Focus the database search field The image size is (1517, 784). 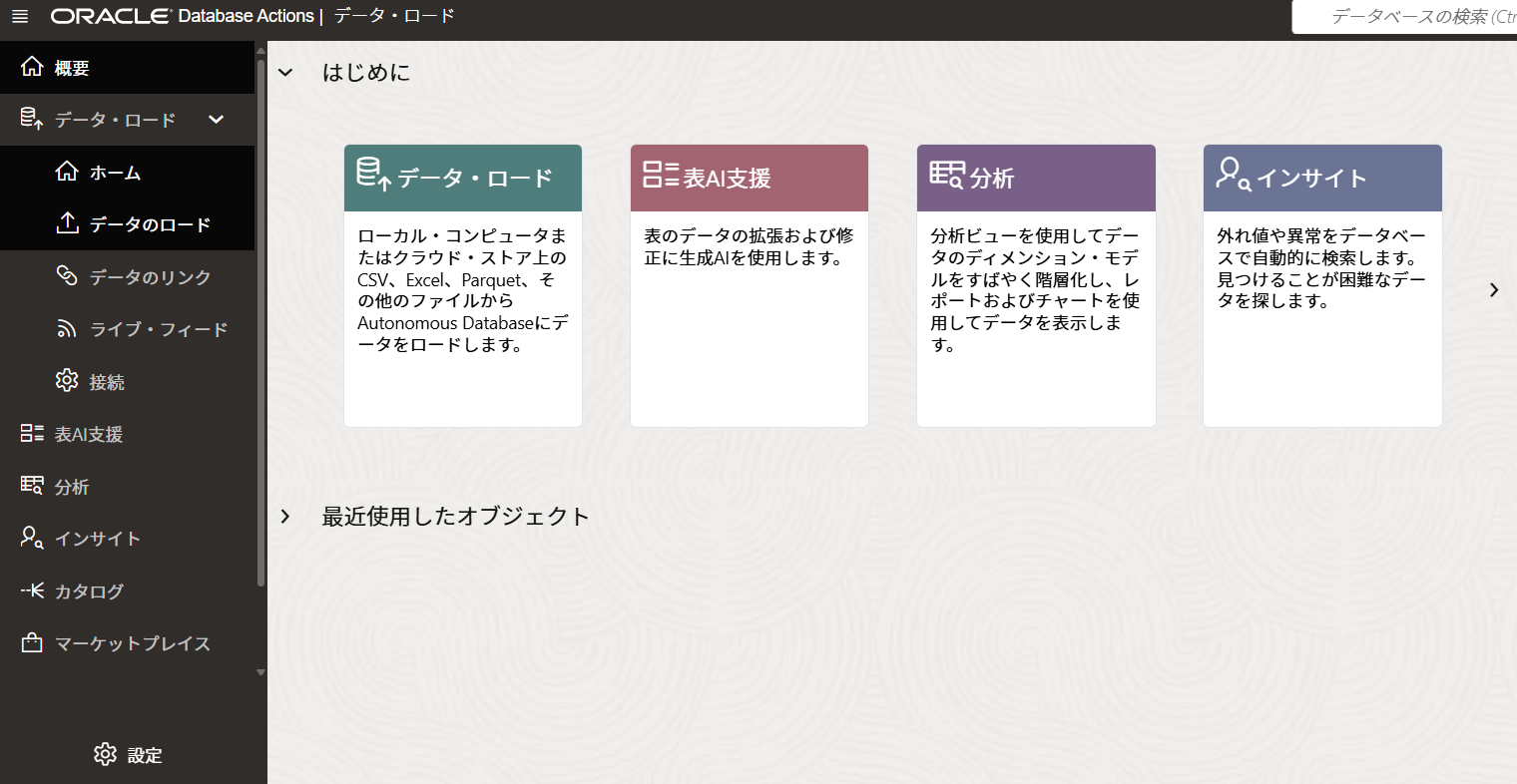click(x=1405, y=17)
